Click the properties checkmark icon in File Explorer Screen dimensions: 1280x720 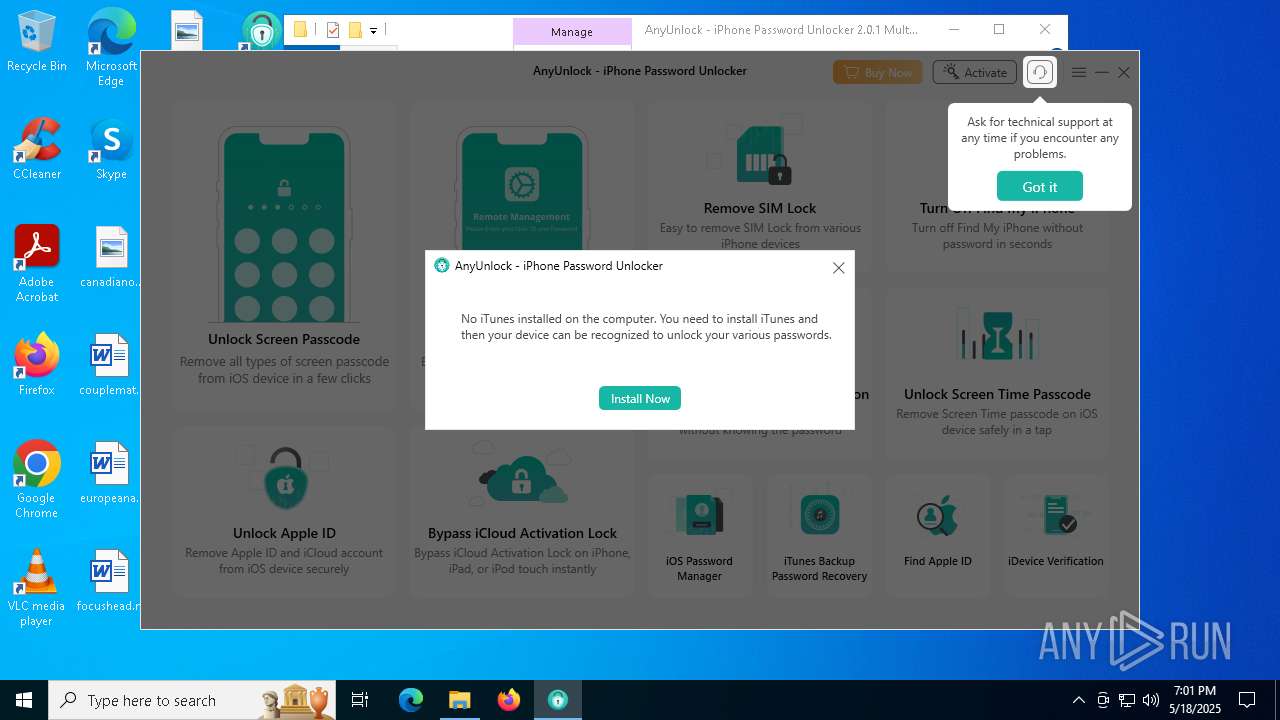(x=333, y=30)
